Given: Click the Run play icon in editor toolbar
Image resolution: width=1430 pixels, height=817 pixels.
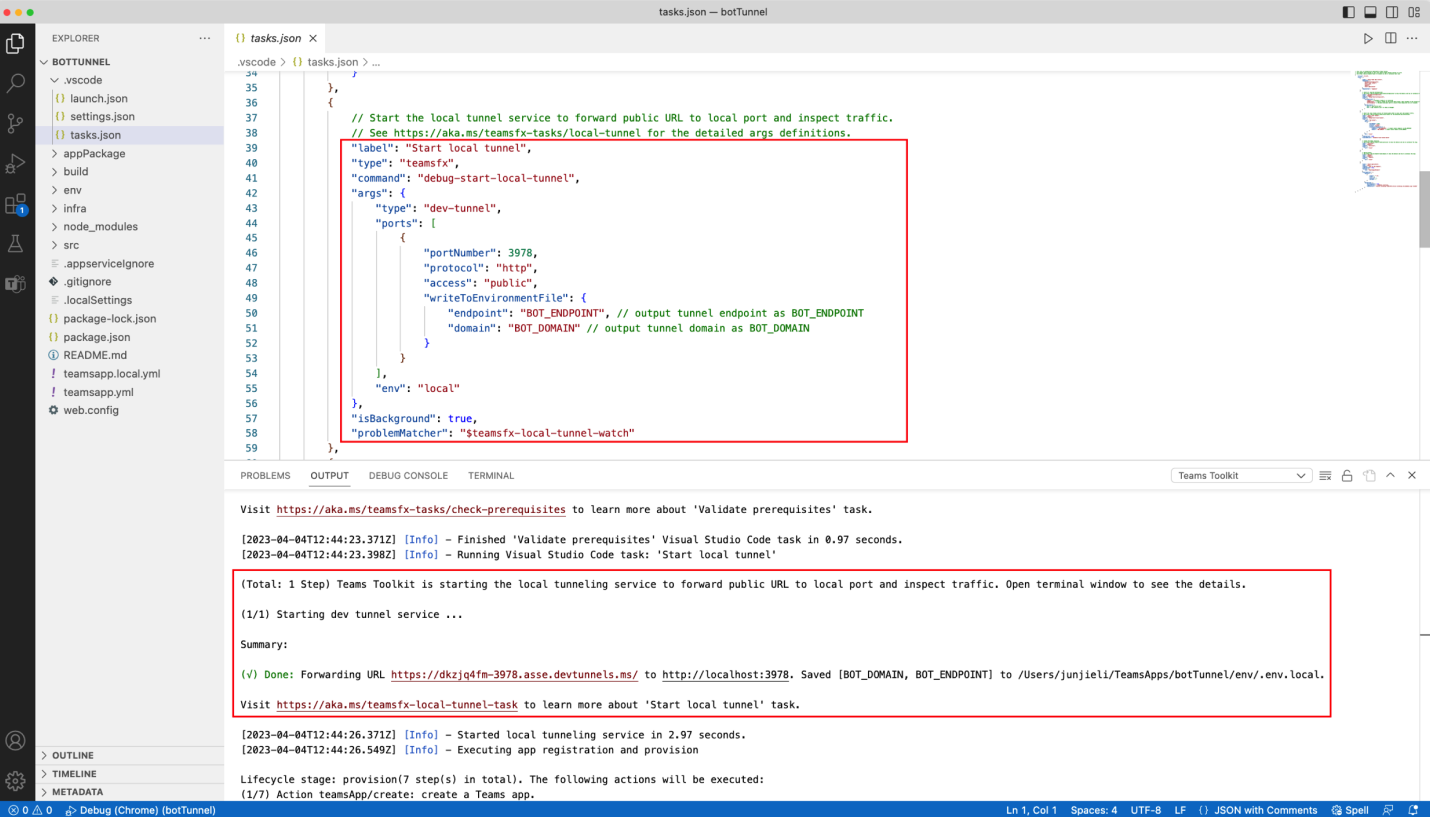Looking at the screenshot, I should (x=1368, y=38).
